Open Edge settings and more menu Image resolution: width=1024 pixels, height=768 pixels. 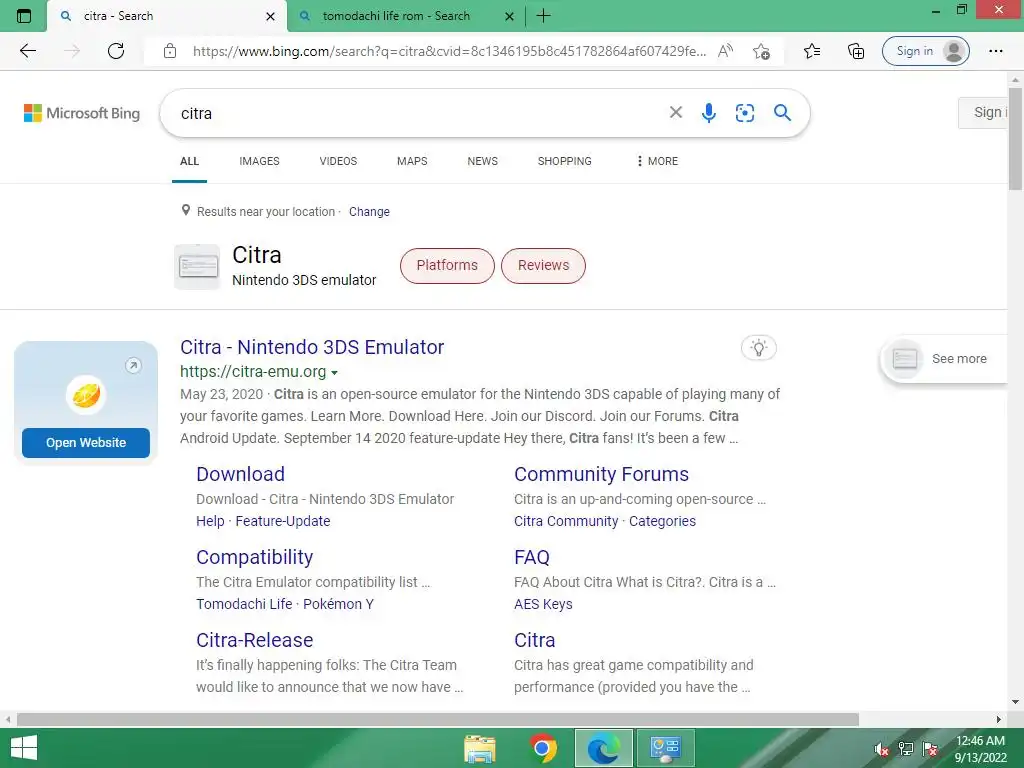(x=995, y=51)
